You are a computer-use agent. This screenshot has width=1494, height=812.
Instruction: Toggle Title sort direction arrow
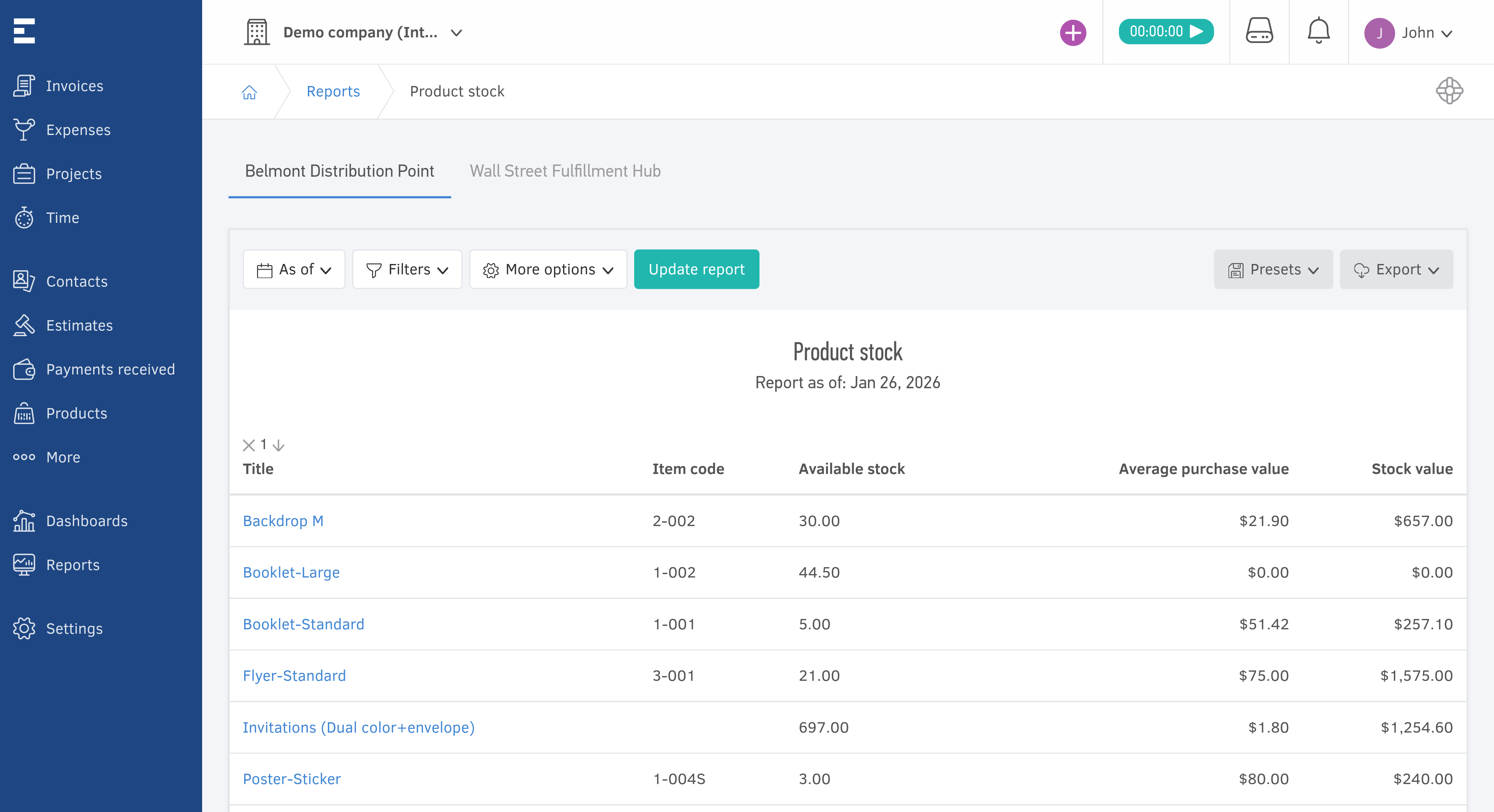279,445
